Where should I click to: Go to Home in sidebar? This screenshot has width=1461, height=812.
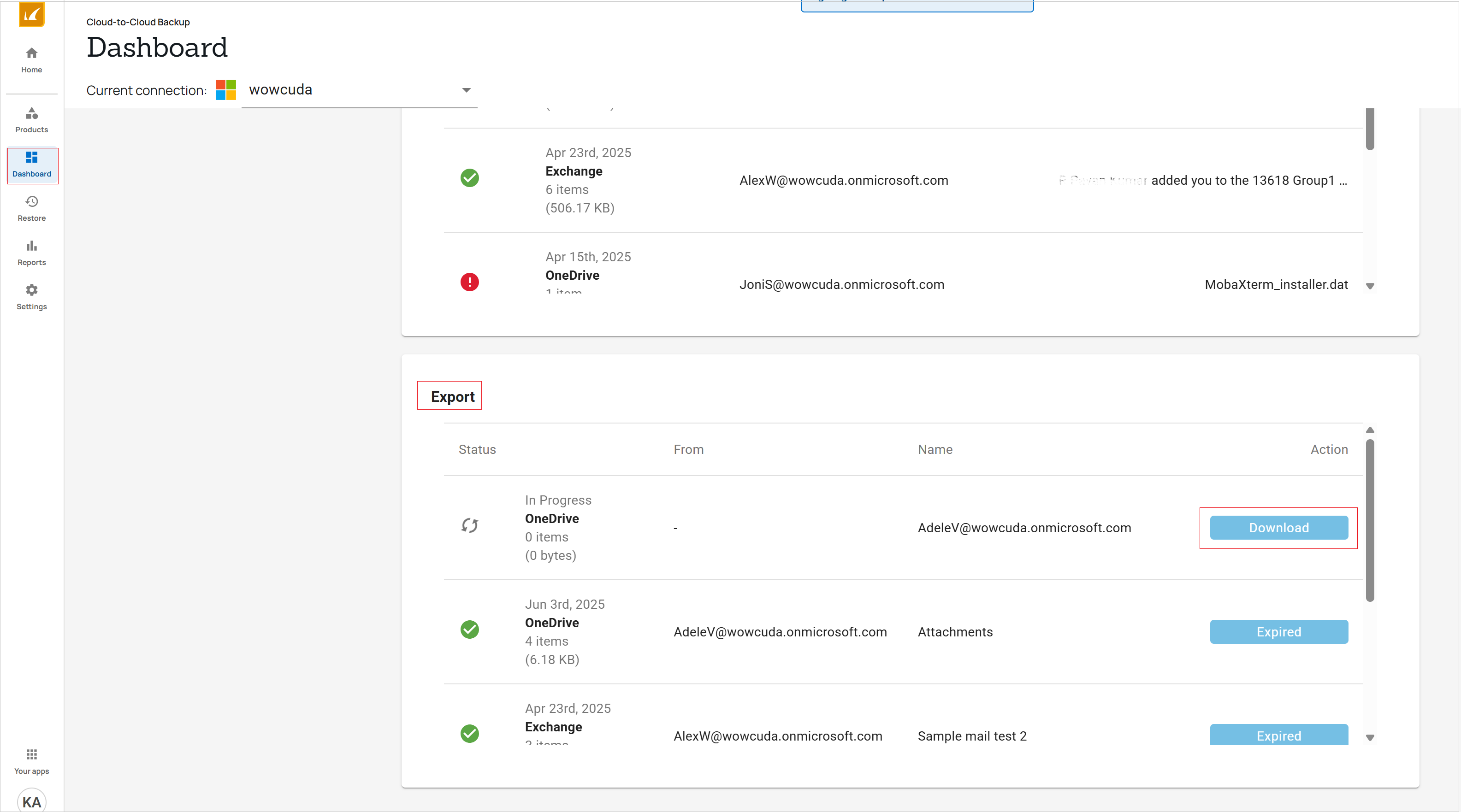tap(32, 60)
